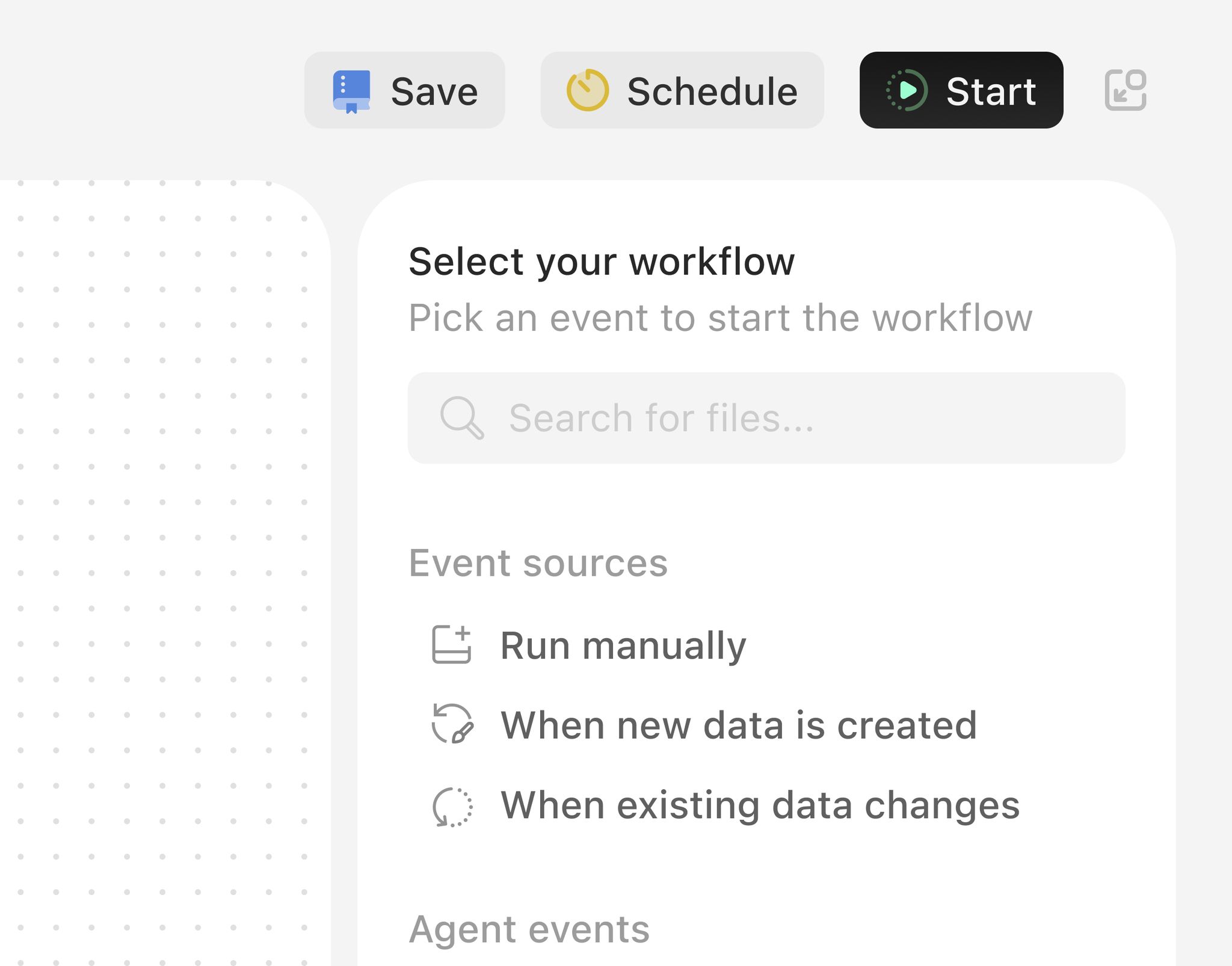Click the green play icon inside Start button
Screen dimensions: 1232x966
coord(908,91)
